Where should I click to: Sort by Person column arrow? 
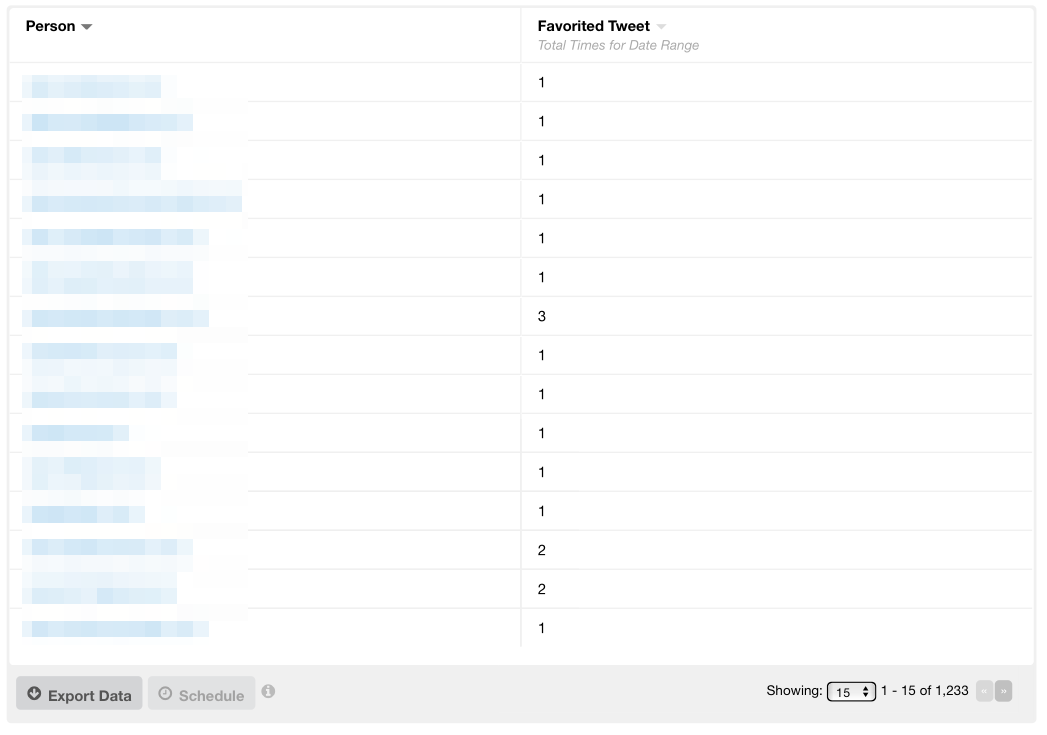87,27
